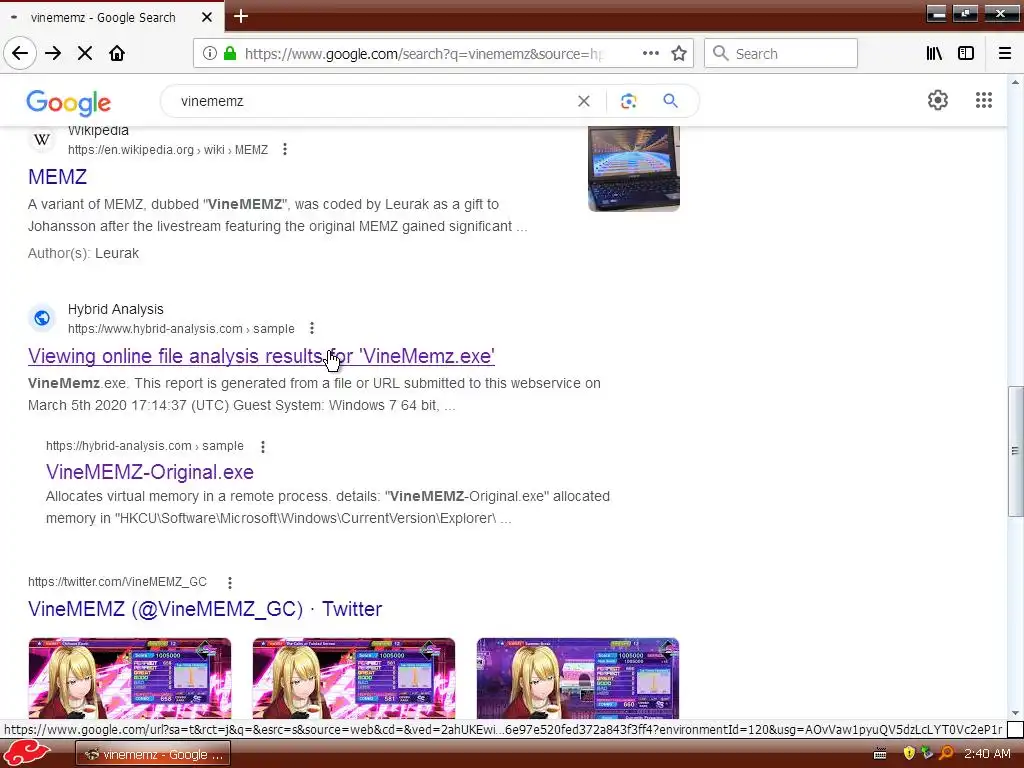Open the Library panel icon

pos(934,54)
